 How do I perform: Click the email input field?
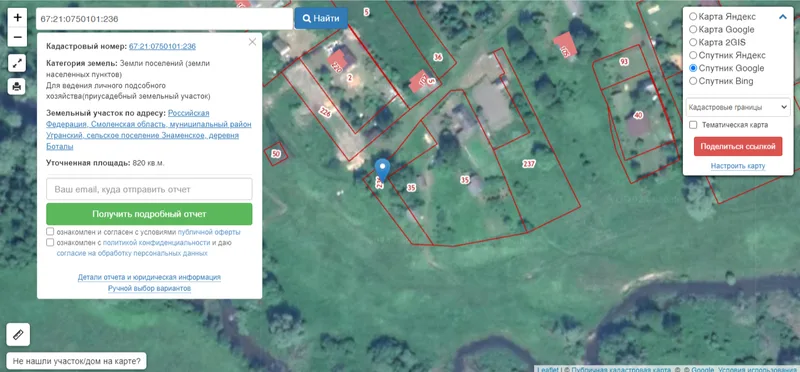149,189
